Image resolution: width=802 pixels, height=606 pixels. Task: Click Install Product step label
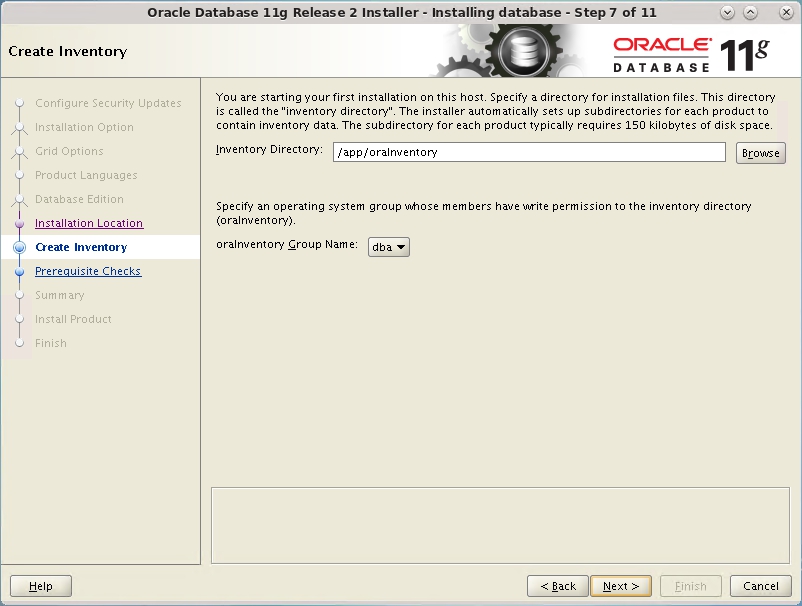point(73,319)
